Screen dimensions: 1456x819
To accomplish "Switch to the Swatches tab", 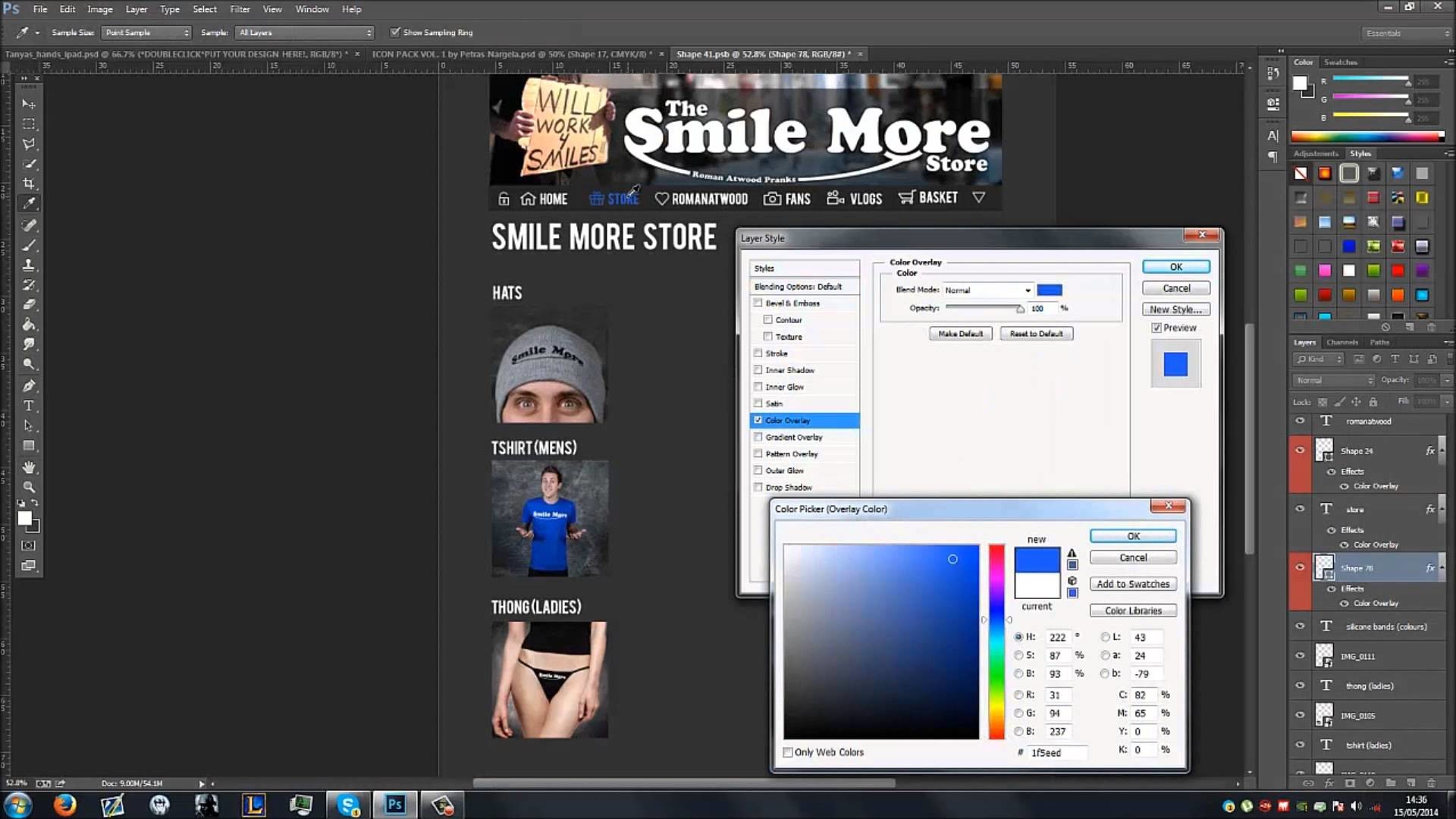I will click(x=1340, y=62).
